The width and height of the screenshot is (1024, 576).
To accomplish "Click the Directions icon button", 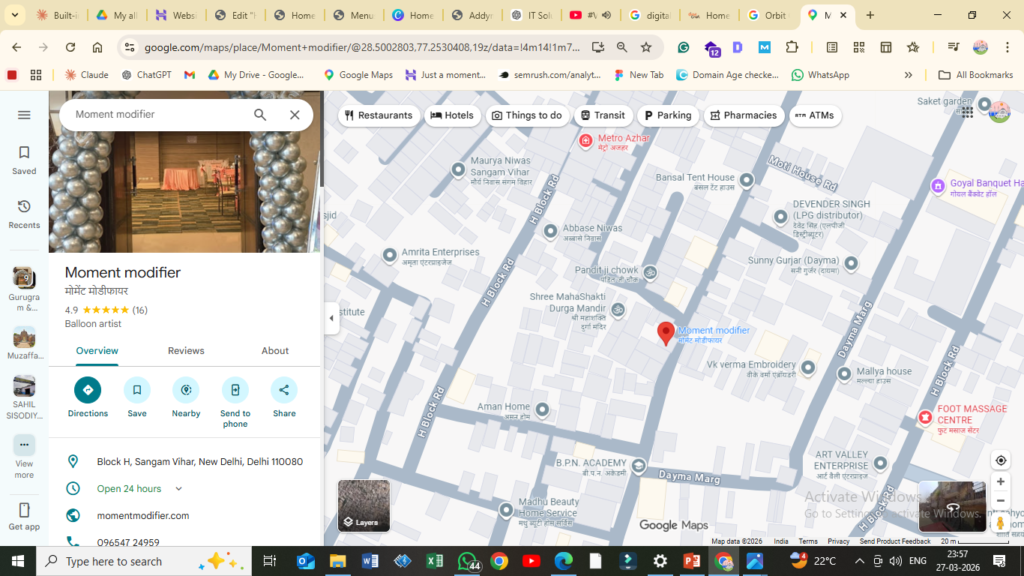I will pos(87,390).
